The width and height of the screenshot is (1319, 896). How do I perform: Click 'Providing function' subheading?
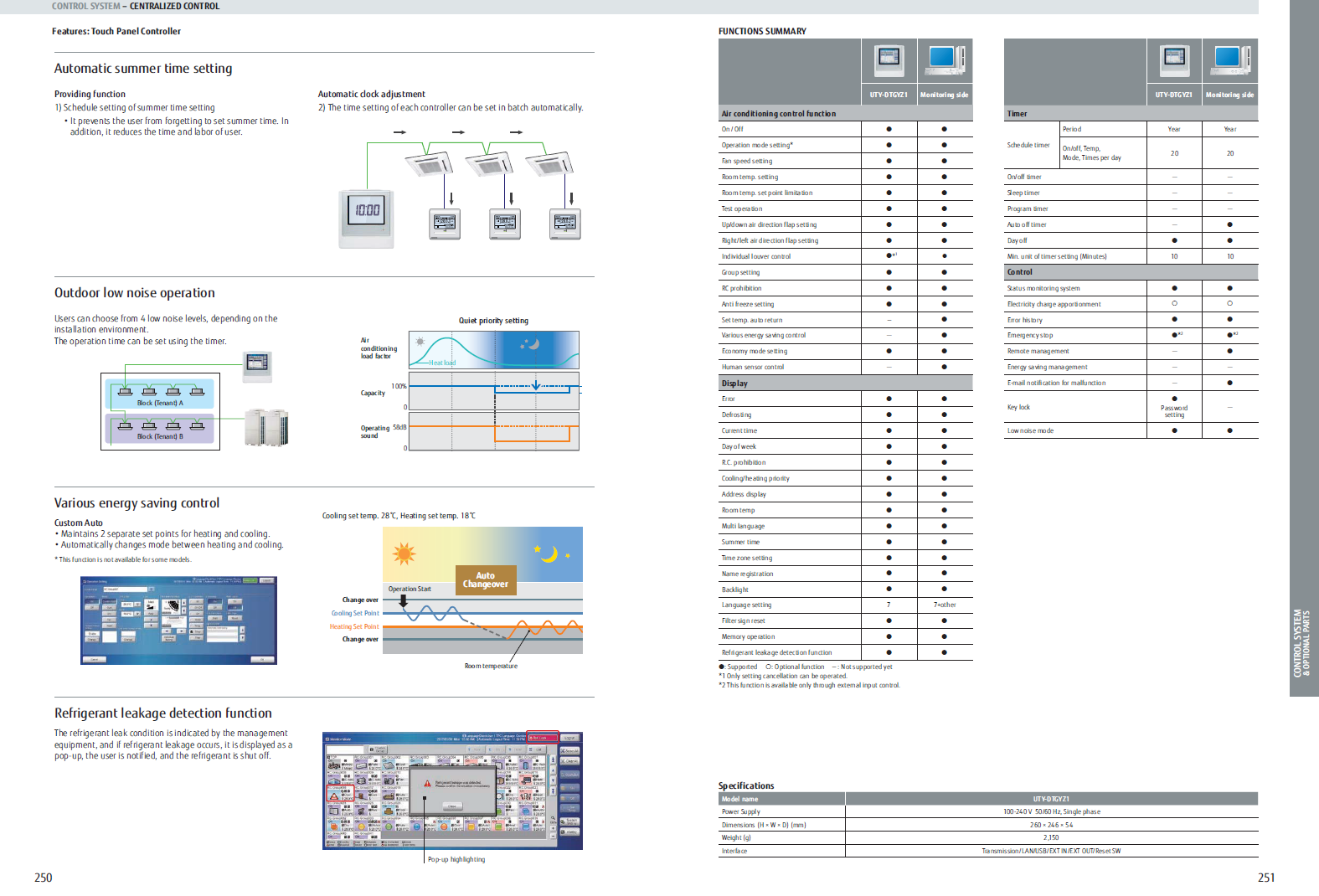[90, 94]
